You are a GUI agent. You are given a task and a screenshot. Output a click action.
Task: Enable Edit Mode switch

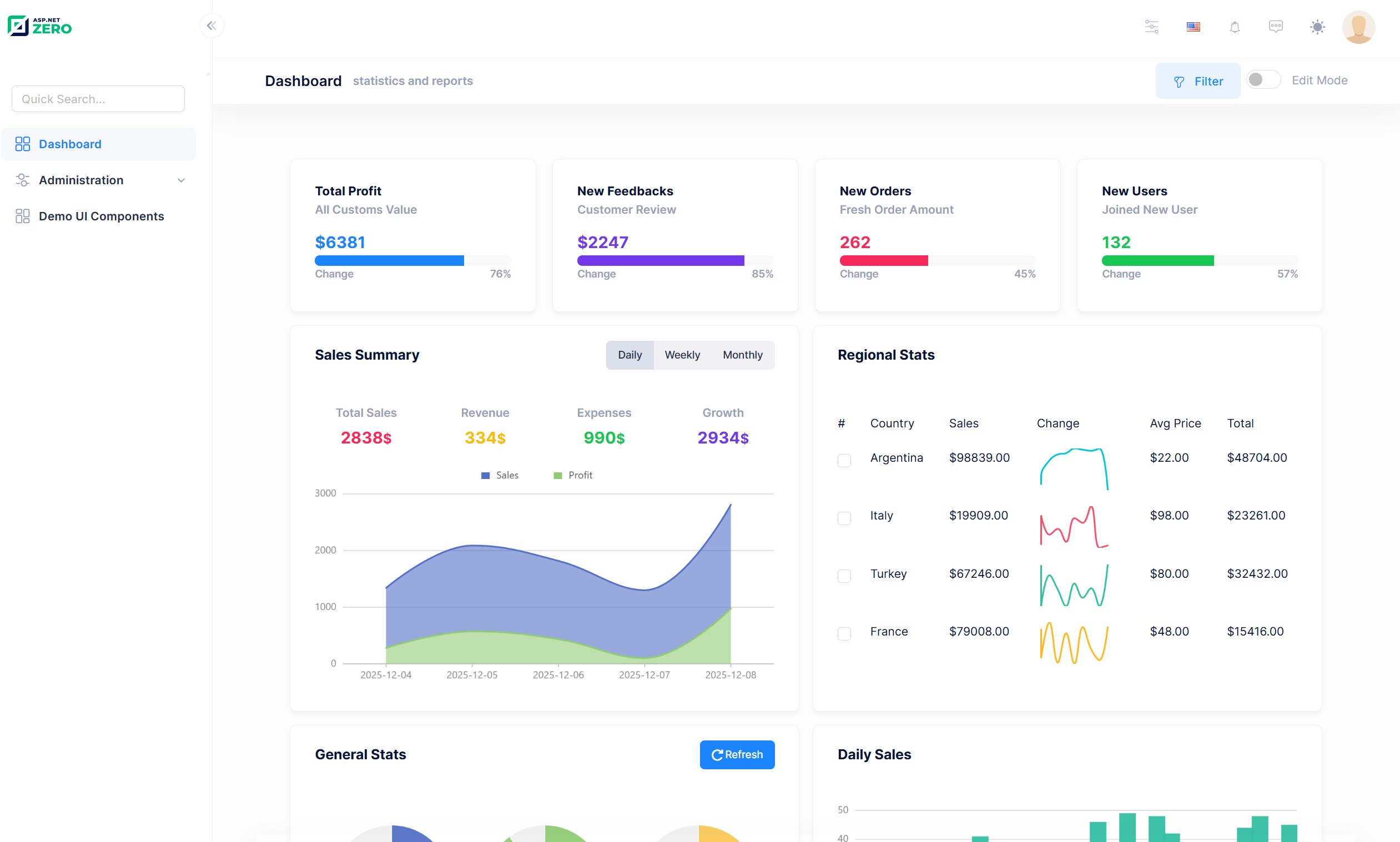click(1263, 80)
